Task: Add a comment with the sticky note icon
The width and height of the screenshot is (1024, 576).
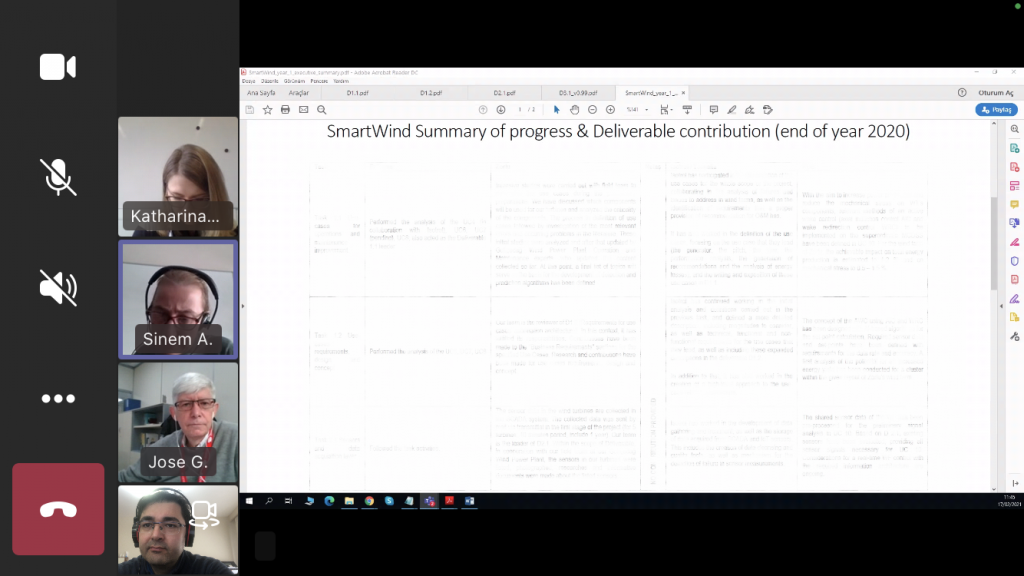Action: (713, 110)
